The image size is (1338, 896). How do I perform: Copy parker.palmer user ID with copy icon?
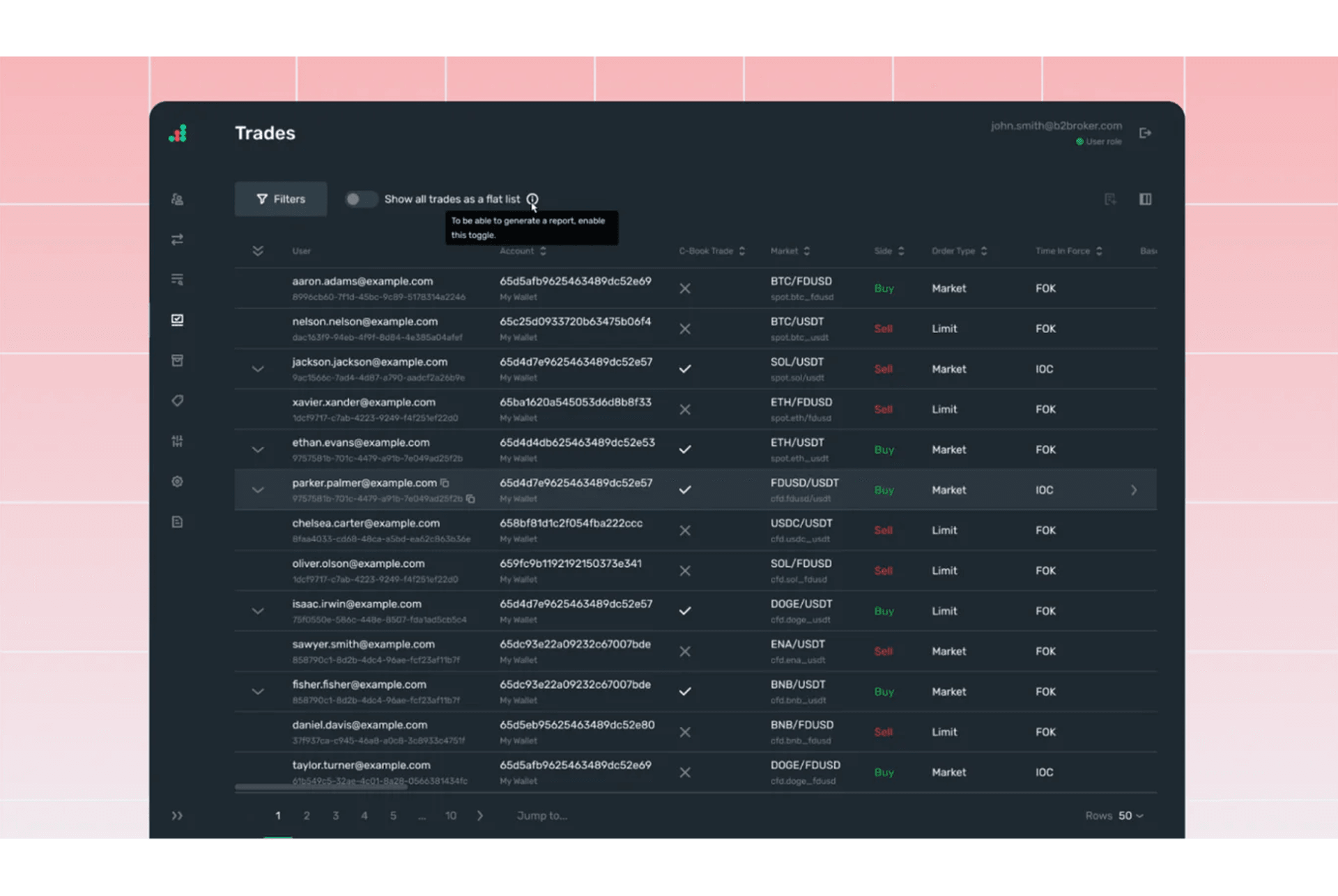pyautogui.click(x=471, y=499)
